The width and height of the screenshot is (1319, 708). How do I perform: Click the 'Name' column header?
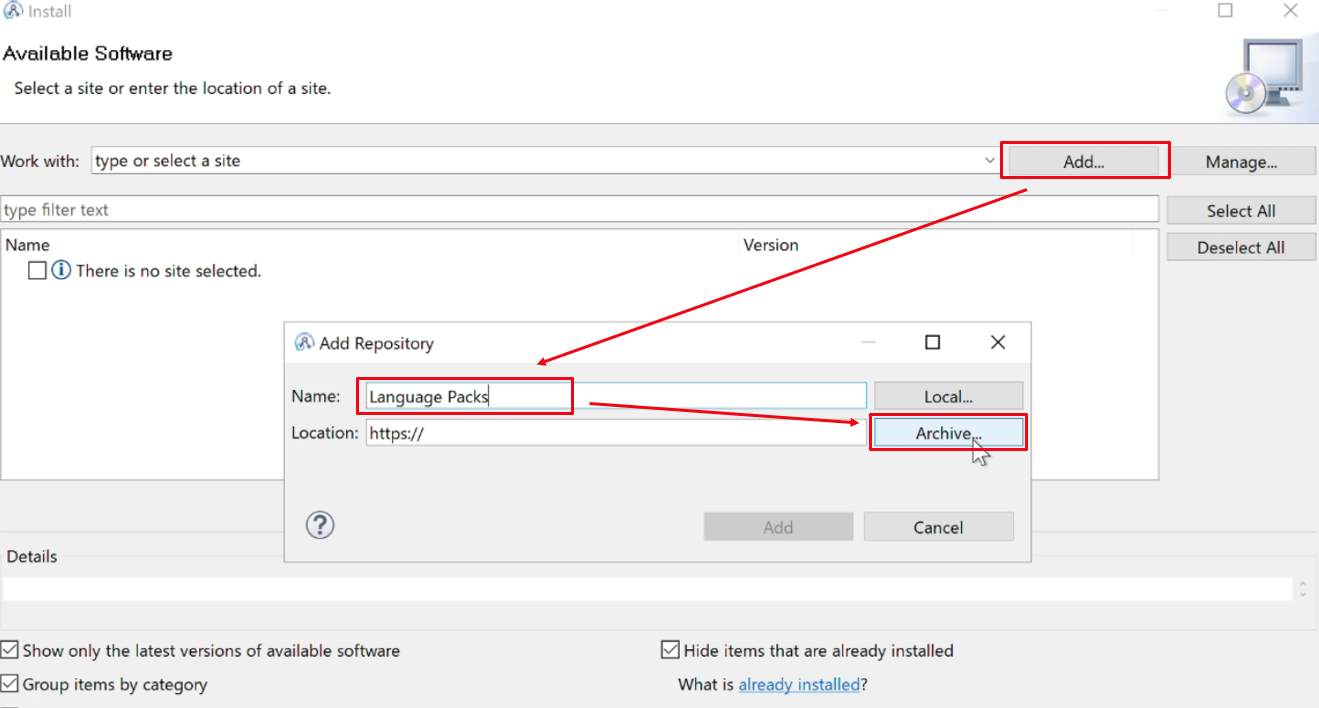pyautogui.click(x=28, y=244)
